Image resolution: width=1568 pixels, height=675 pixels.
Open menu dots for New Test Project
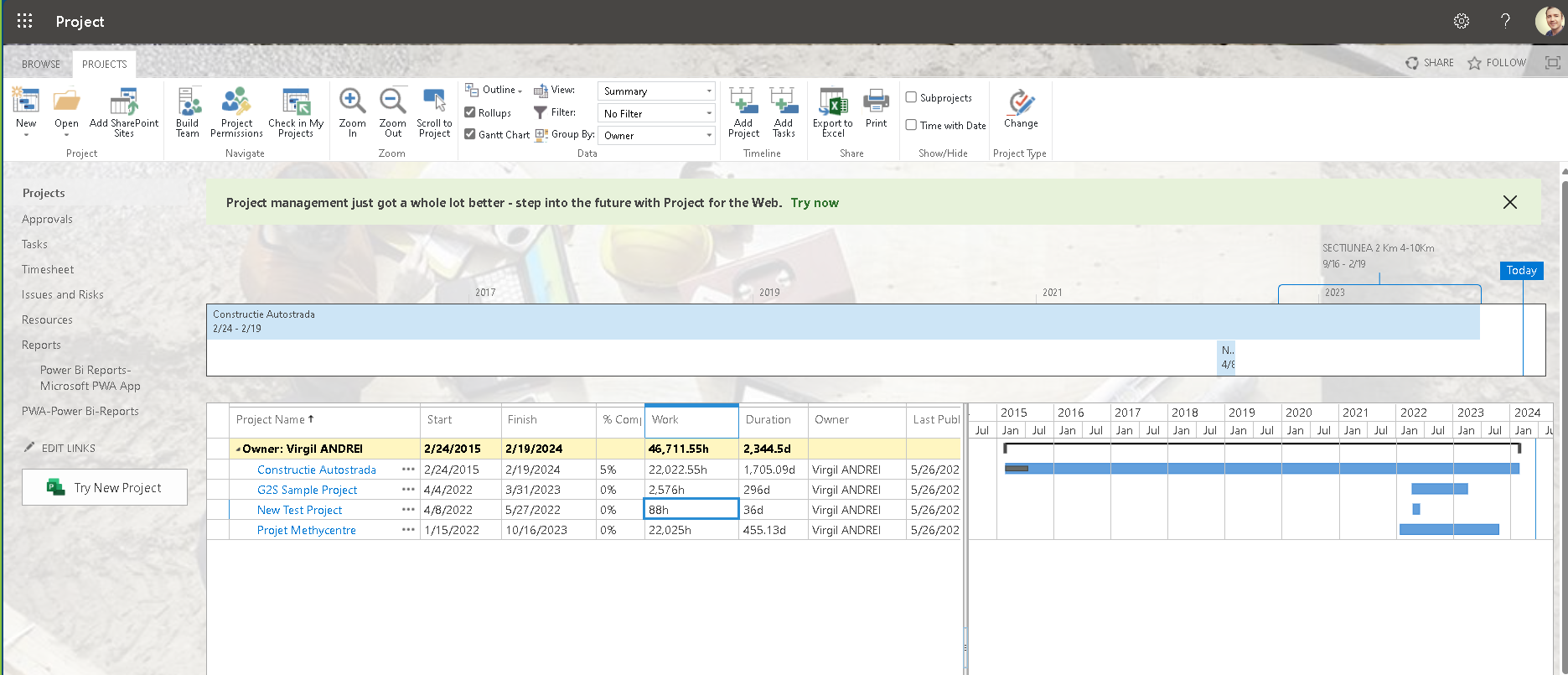click(x=408, y=510)
